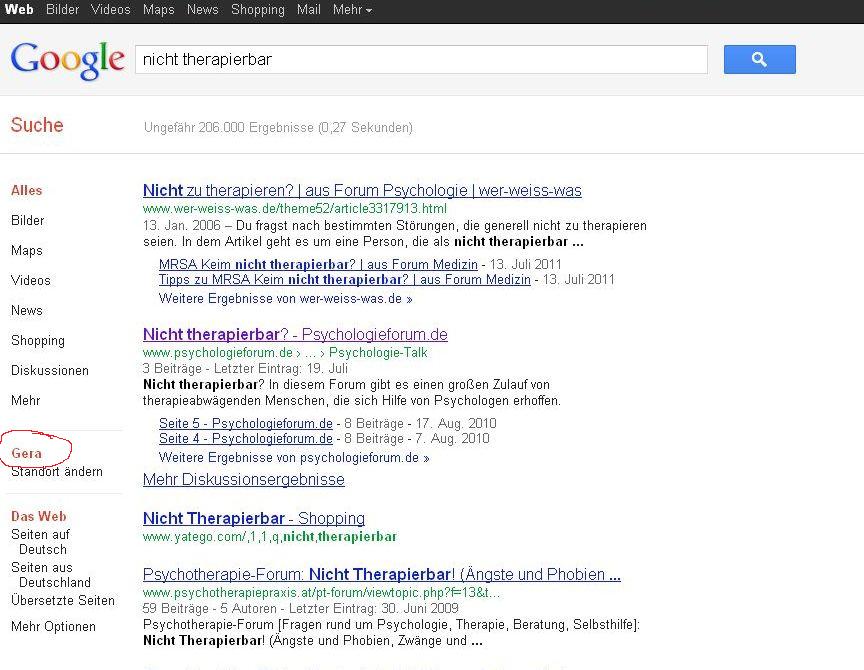This screenshot has height=670, width=864.
Task: Expand Mehr Optionen in sidebar
Action: point(53,626)
